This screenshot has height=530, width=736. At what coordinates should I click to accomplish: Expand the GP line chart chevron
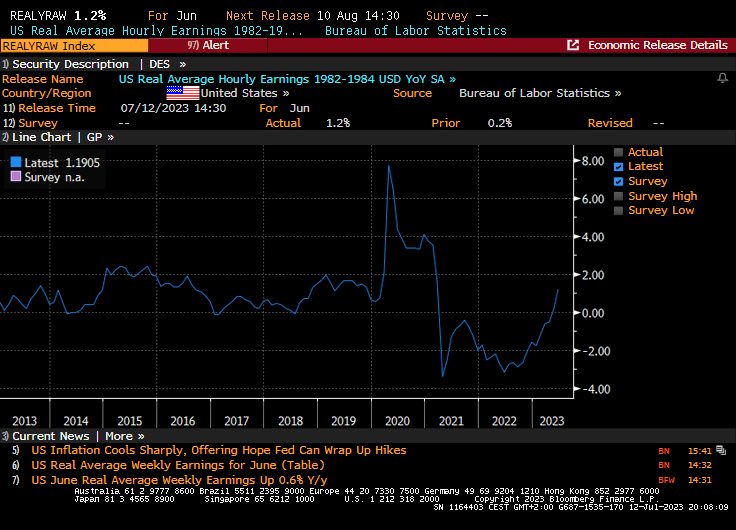[111, 138]
